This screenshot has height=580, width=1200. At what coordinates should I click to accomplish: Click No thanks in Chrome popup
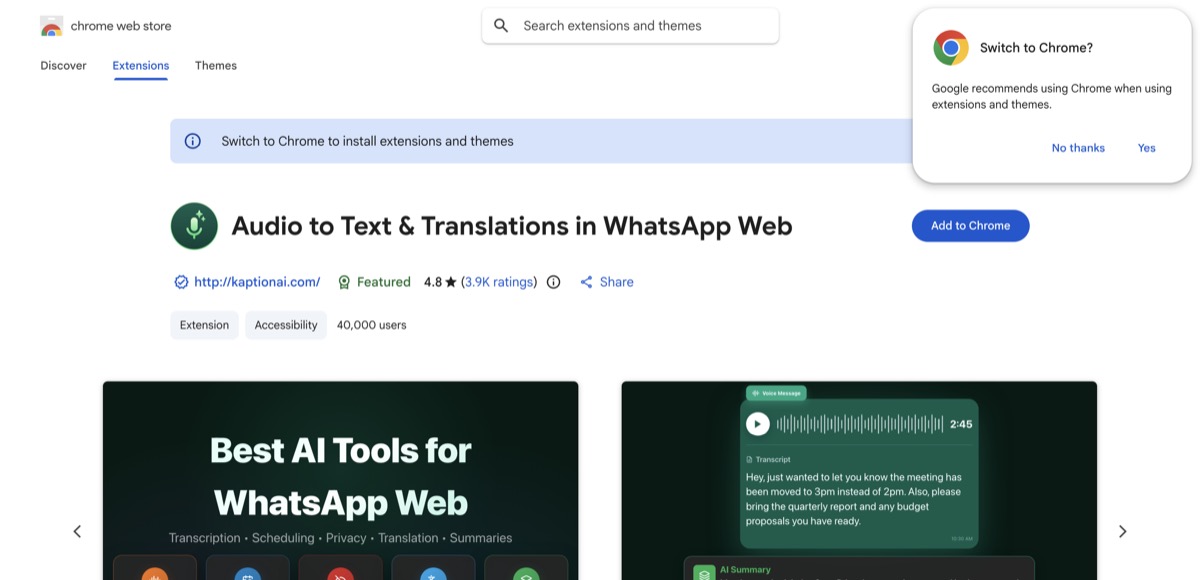coord(1078,148)
